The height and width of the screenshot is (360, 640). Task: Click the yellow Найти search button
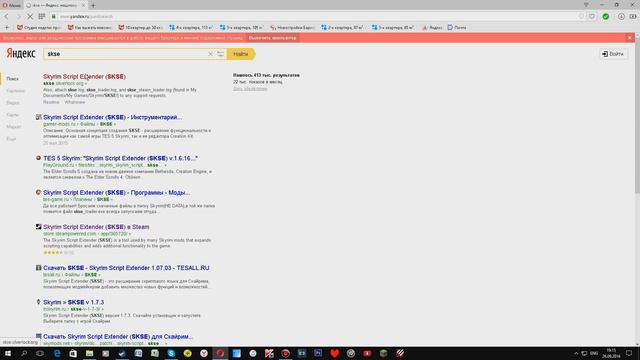(x=241, y=54)
